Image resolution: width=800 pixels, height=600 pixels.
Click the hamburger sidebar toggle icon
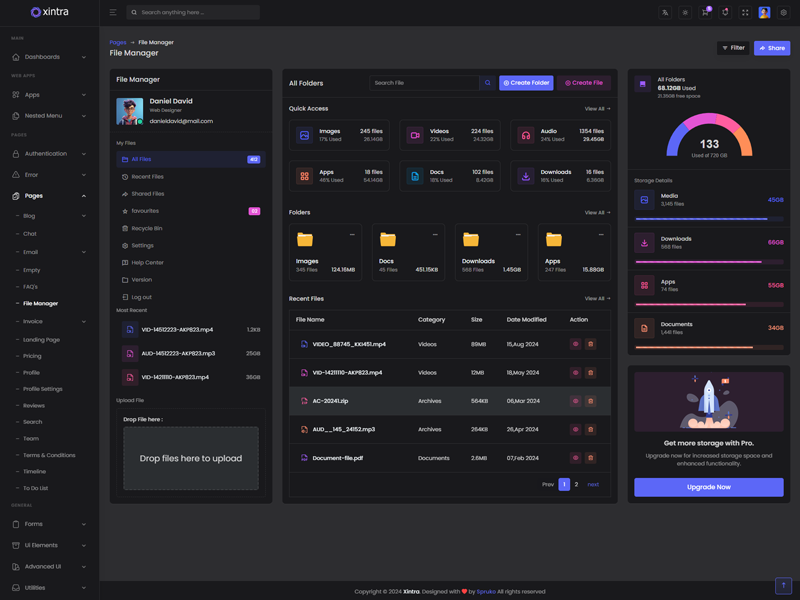(113, 13)
